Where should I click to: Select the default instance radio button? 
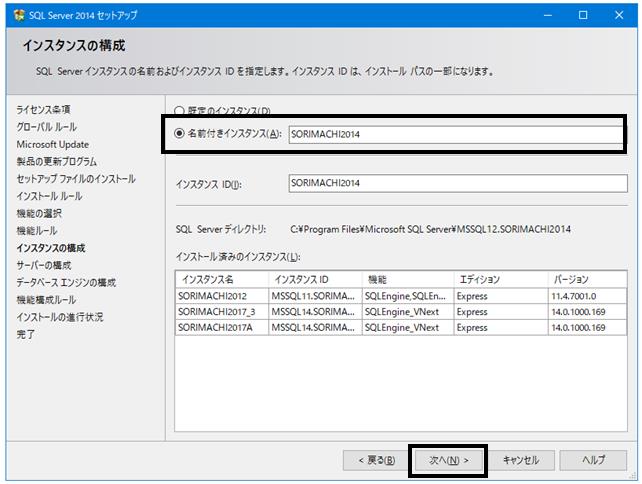tap(179, 111)
